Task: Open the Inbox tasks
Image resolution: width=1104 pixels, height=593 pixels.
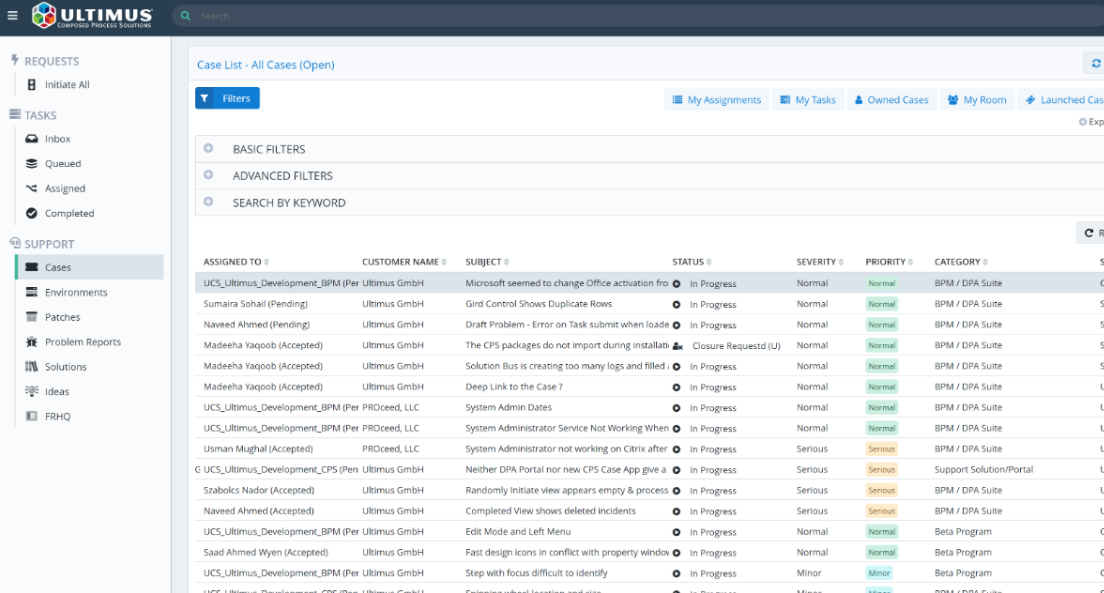Action: (x=58, y=139)
